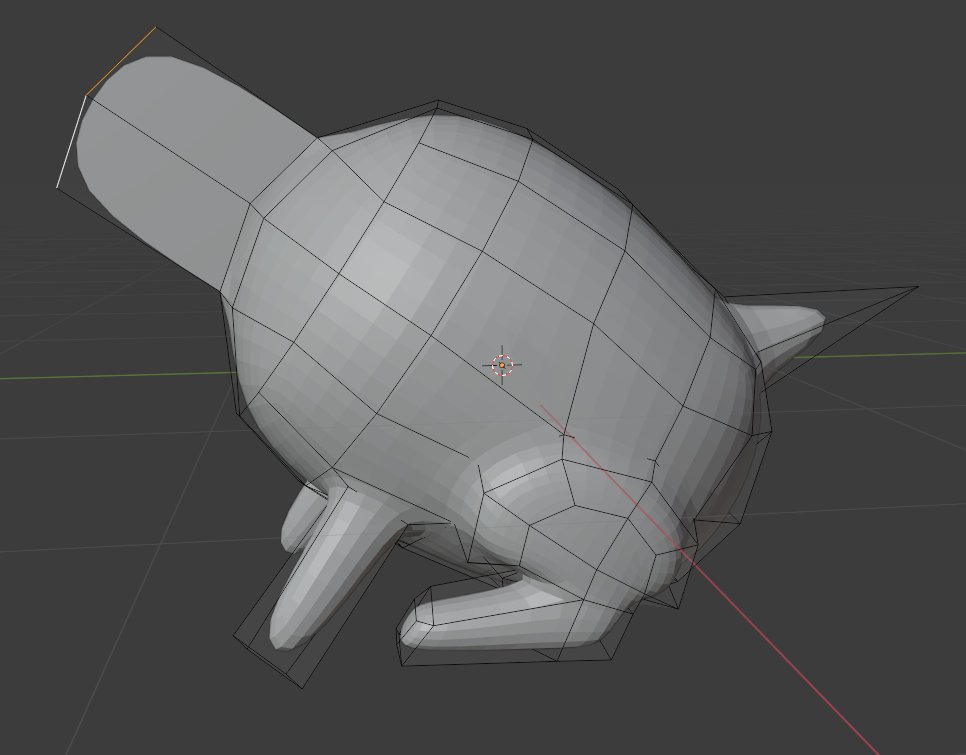Click the 3D cursor on the model body
Image resolution: width=966 pixels, height=755 pixels.
[501, 365]
